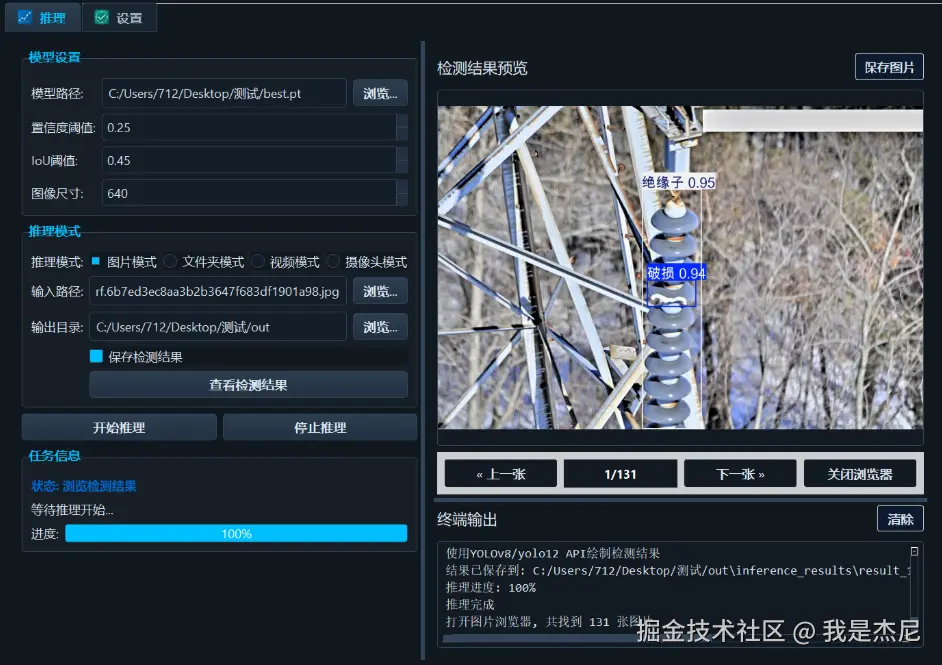Click the 100% progress bar
This screenshot has width=942, height=665.
[x=236, y=533]
